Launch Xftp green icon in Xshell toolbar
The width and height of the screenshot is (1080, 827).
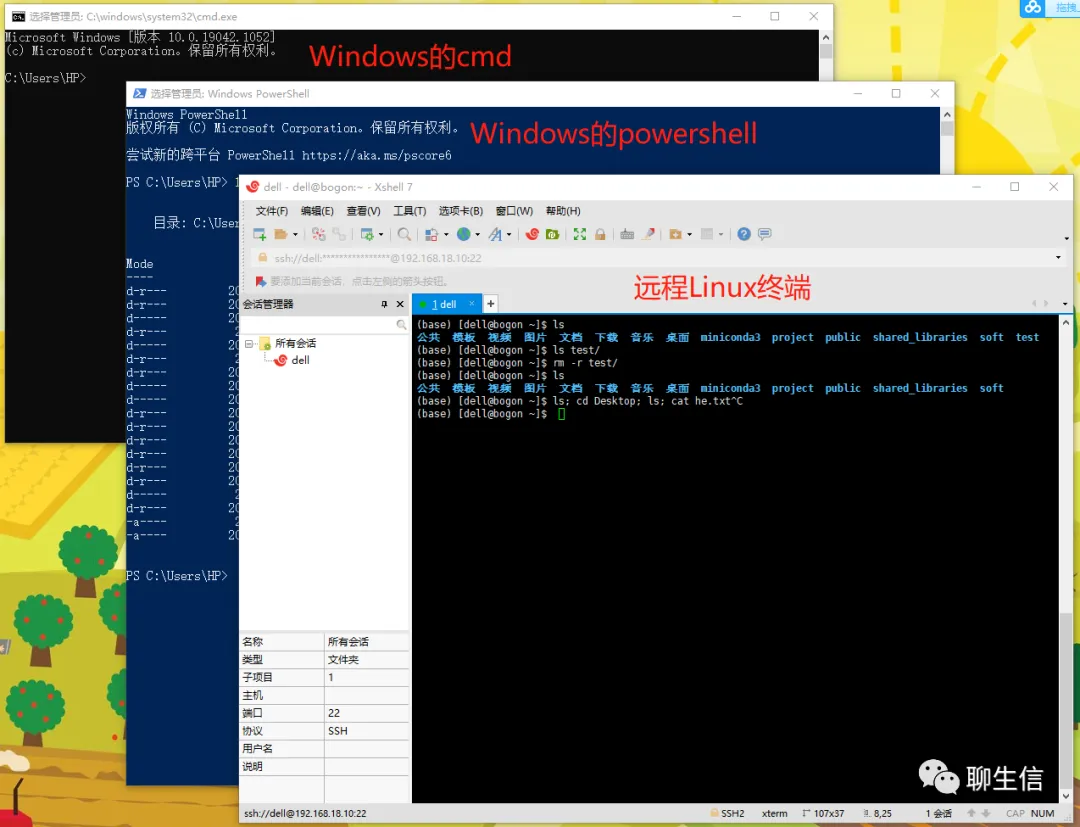(x=552, y=234)
